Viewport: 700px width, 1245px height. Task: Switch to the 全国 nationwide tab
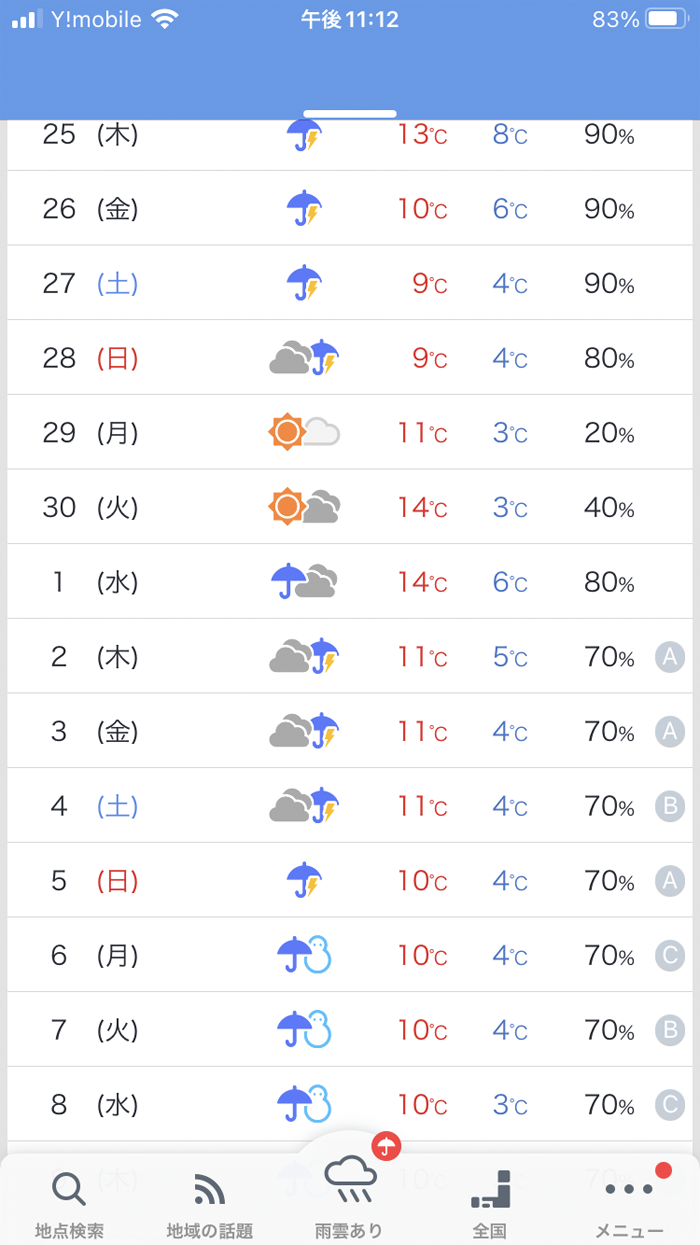pos(490,1190)
